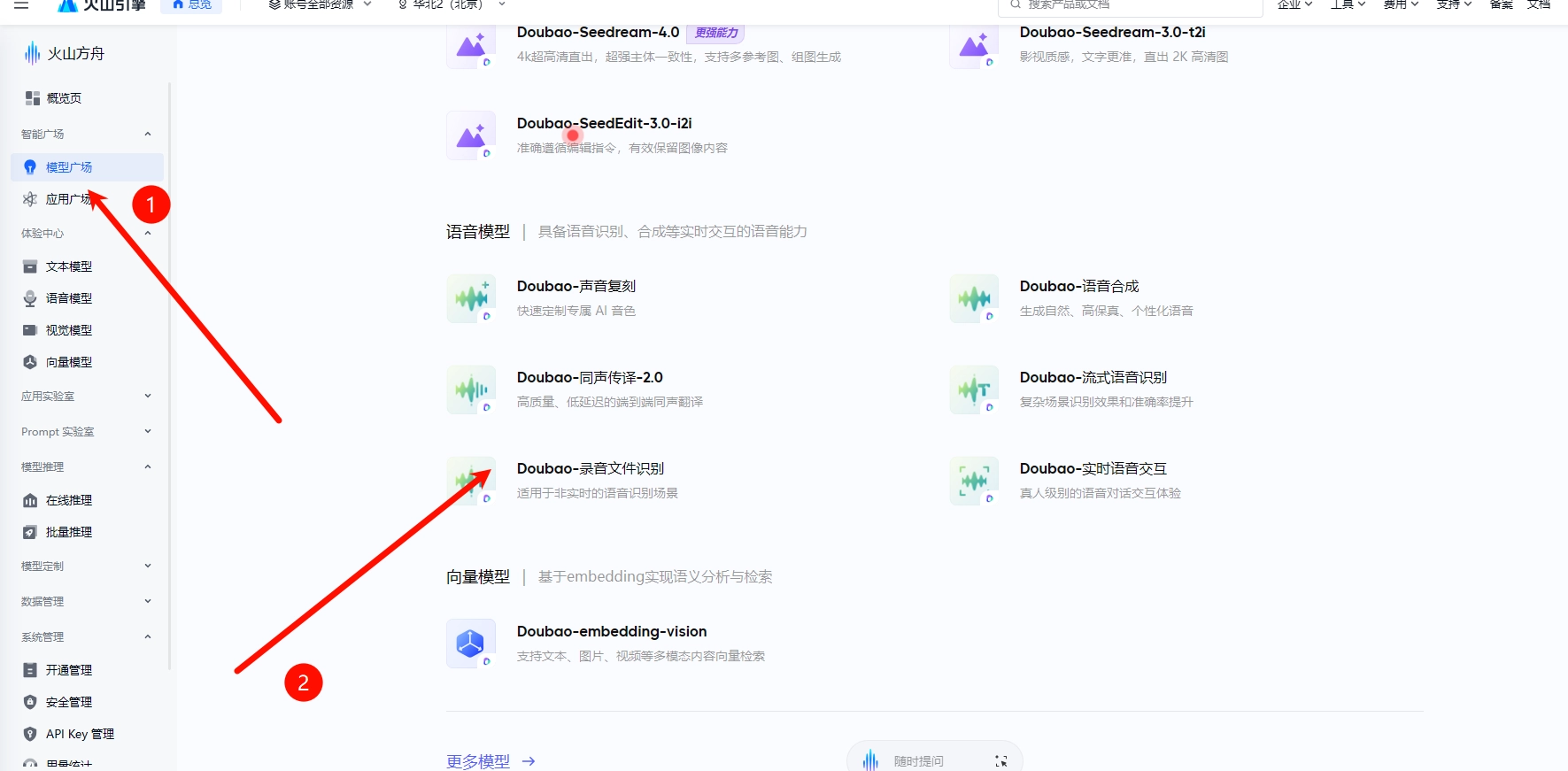Click the Doubao-实时语音交互 icon
The height and width of the screenshot is (771, 1568).
tap(974, 481)
